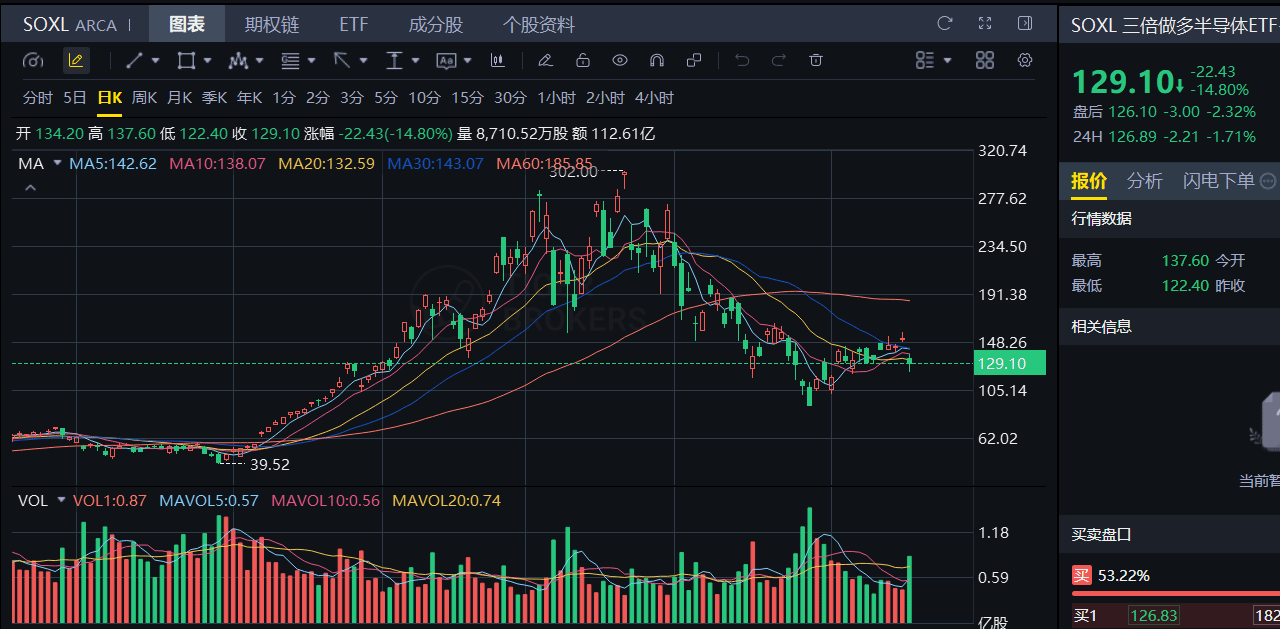The height and width of the screenshot is (629, 1280).
Task: Select the 15分 timeframe
Action: tap(467, 98)
